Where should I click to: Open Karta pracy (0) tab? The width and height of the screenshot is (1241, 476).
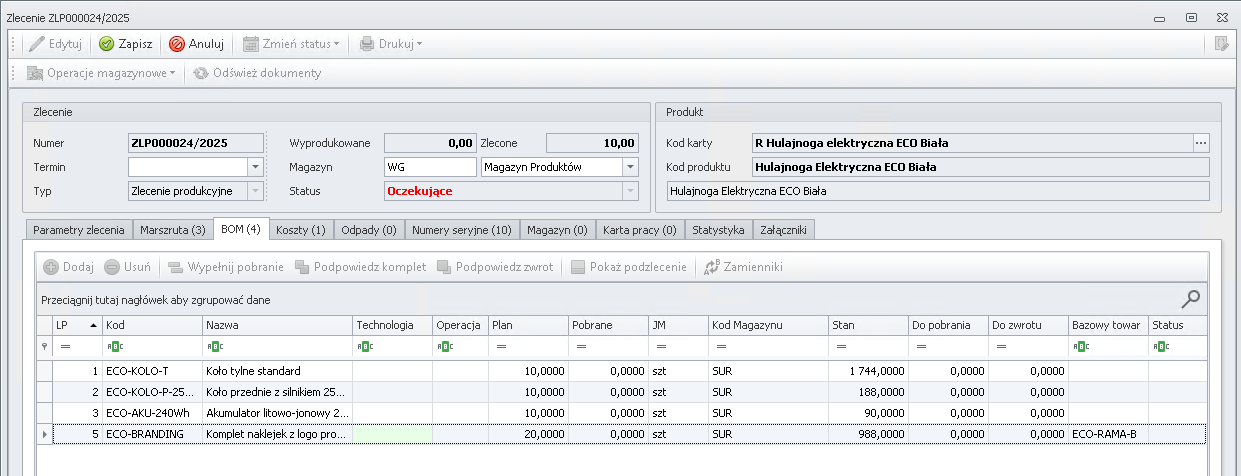pos(640,230)
